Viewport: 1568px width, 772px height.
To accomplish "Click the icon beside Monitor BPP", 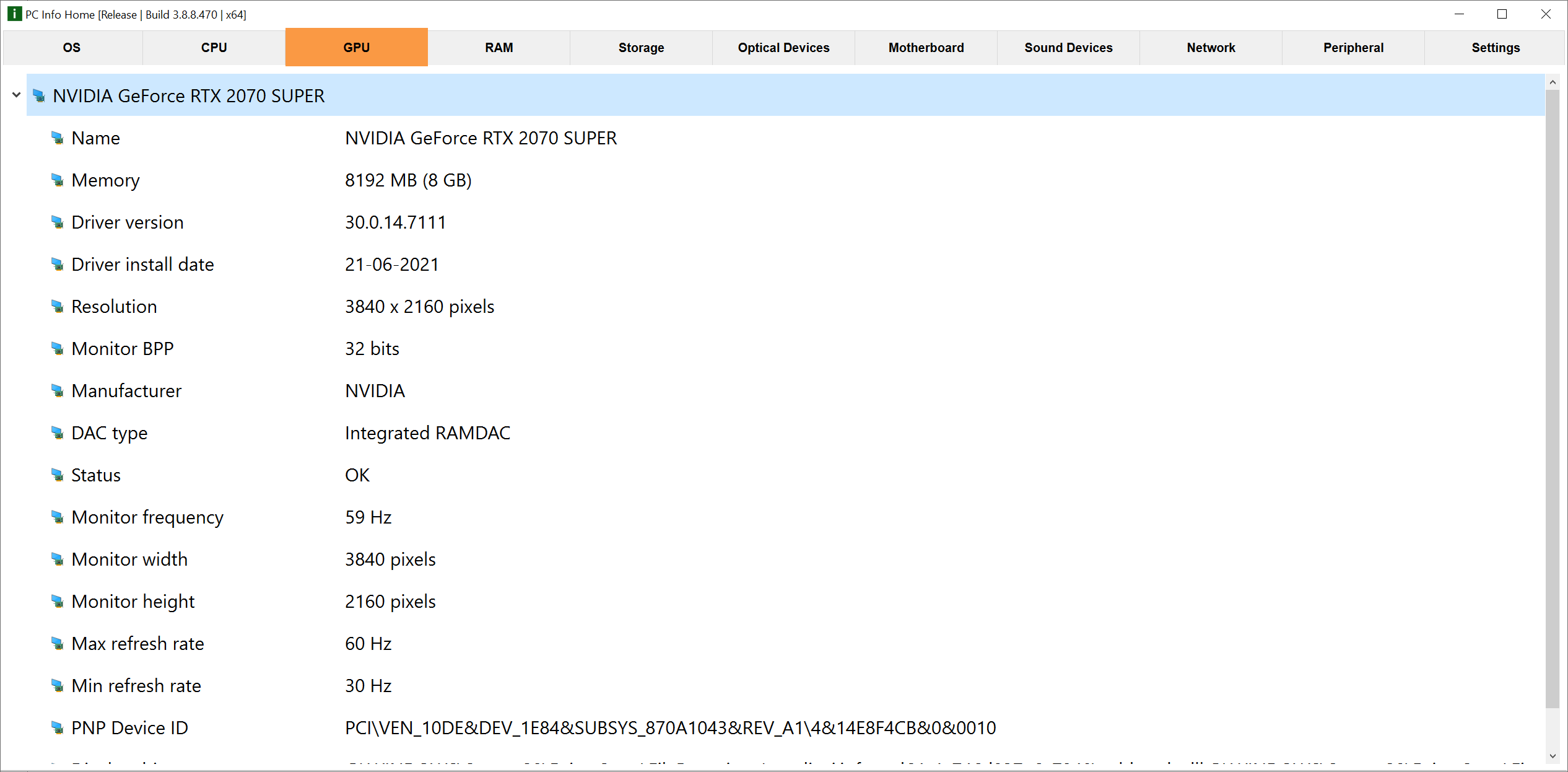I will [58, 349].
